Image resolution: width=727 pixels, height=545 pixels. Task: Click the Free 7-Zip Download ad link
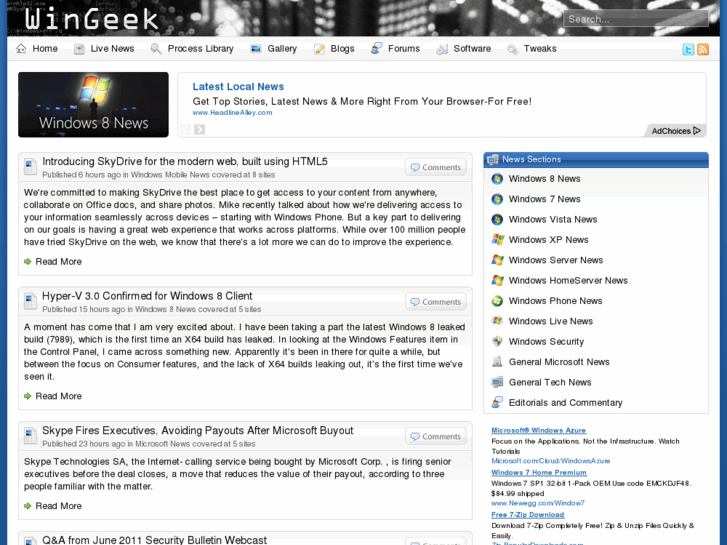528,515
